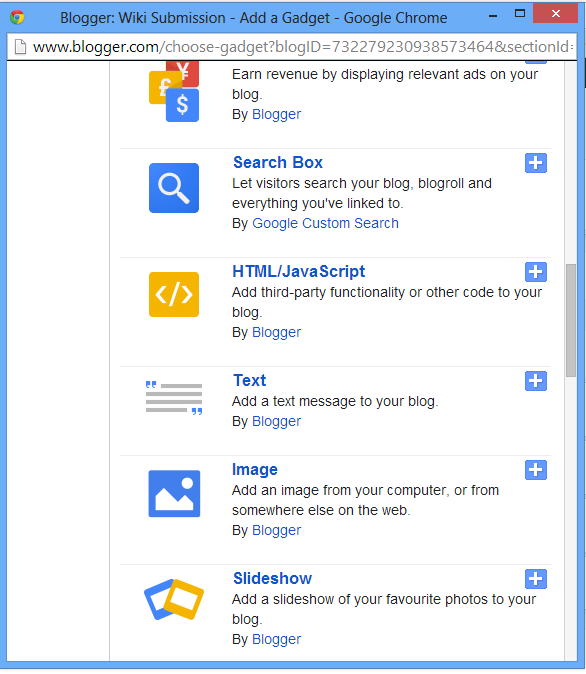Click the Text gadget quote-lines icon

pos(174,398)
